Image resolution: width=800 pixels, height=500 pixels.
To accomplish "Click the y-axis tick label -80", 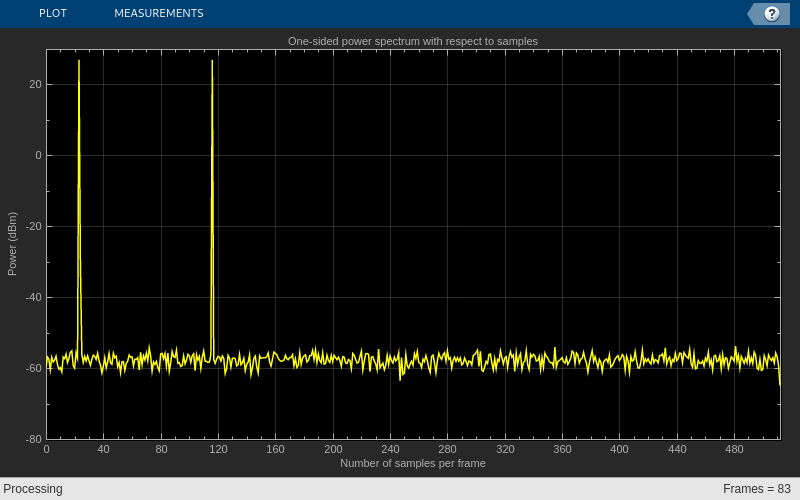I will [34, 439].
